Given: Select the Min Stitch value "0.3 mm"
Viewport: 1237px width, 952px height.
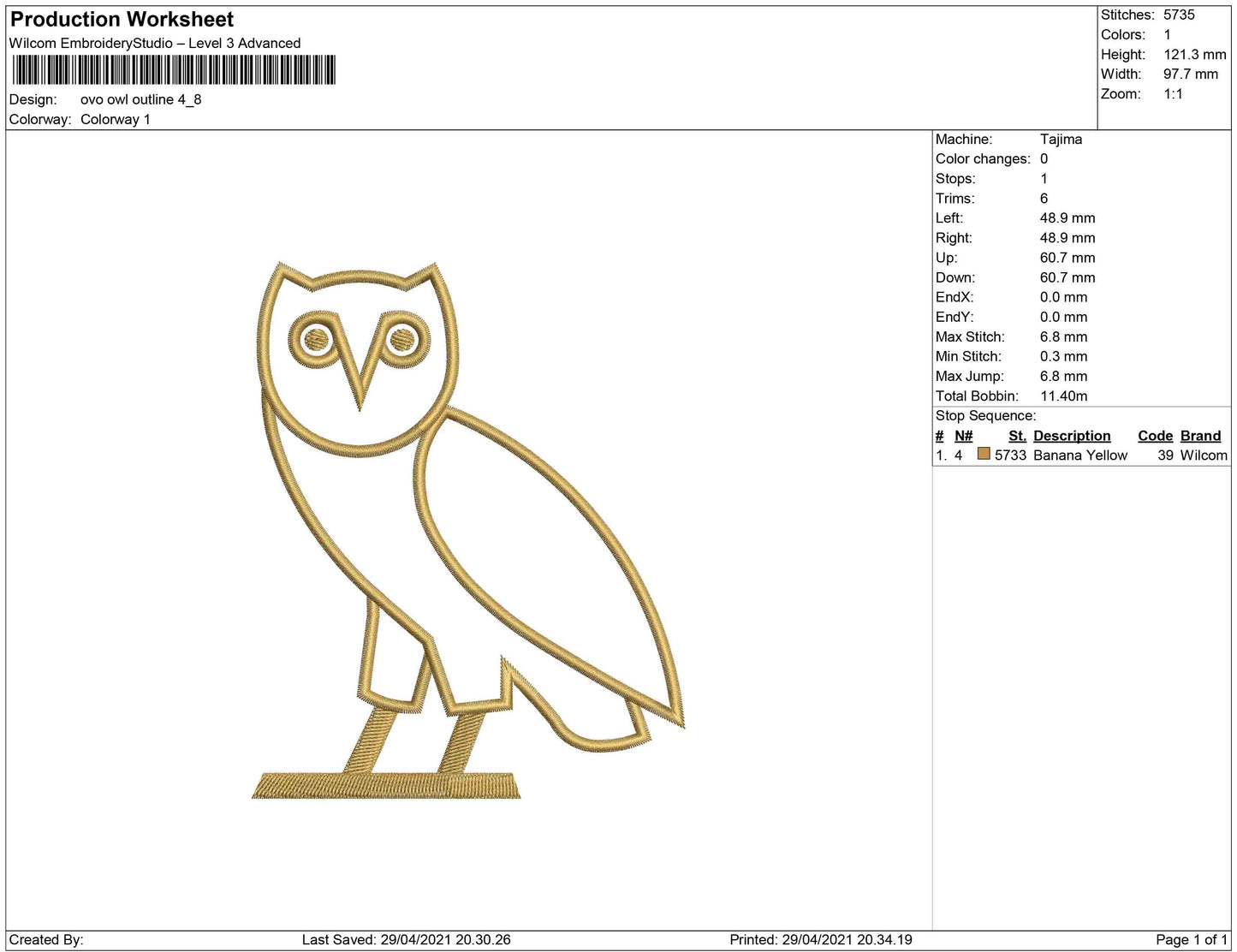Looking at the screenshot, I should coord(1064,356).
